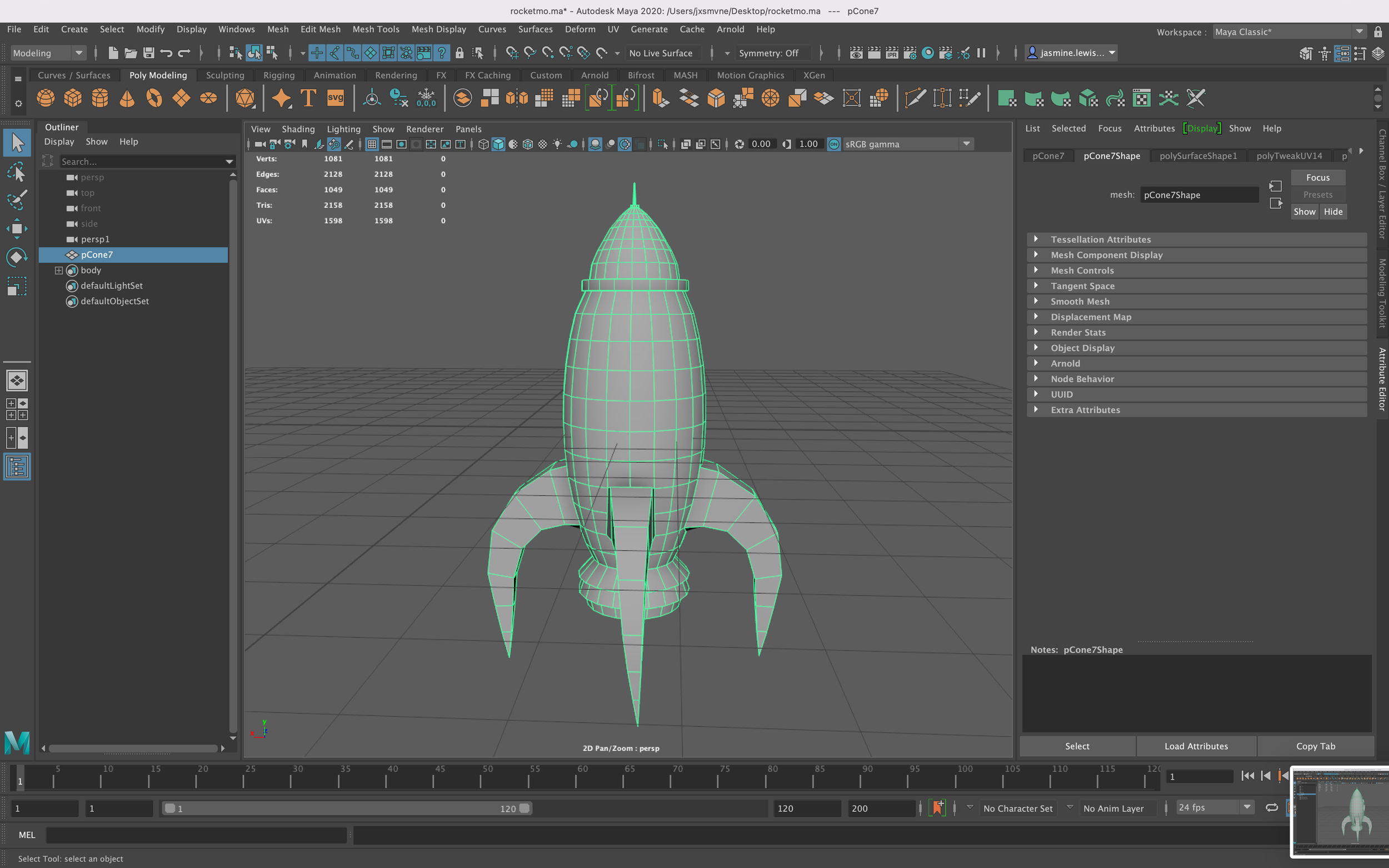Image resolution: width=1389 pixels, height=868 pixels.
Task: Click the polygon sphere shelf icon
Action: coord(46,98)
